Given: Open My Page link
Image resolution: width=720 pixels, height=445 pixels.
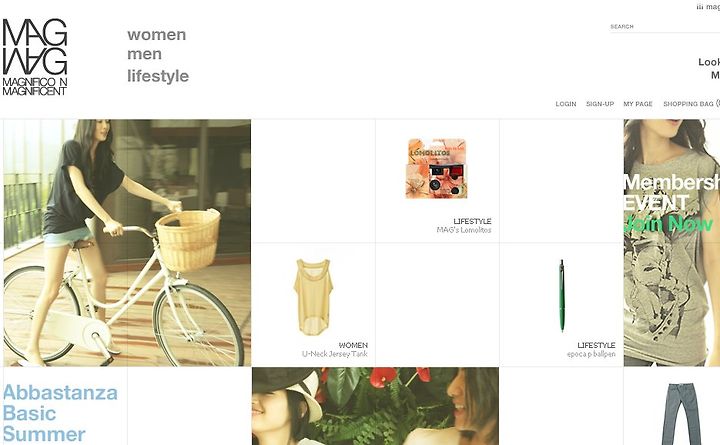Looking at the screenshot, I should (x=638, y=104).
